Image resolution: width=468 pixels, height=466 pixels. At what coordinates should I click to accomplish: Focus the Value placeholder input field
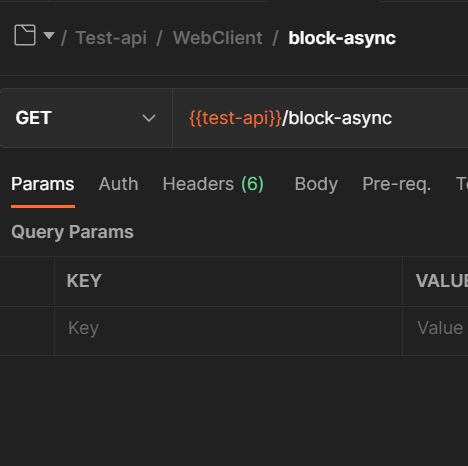(x=435, y=331)
